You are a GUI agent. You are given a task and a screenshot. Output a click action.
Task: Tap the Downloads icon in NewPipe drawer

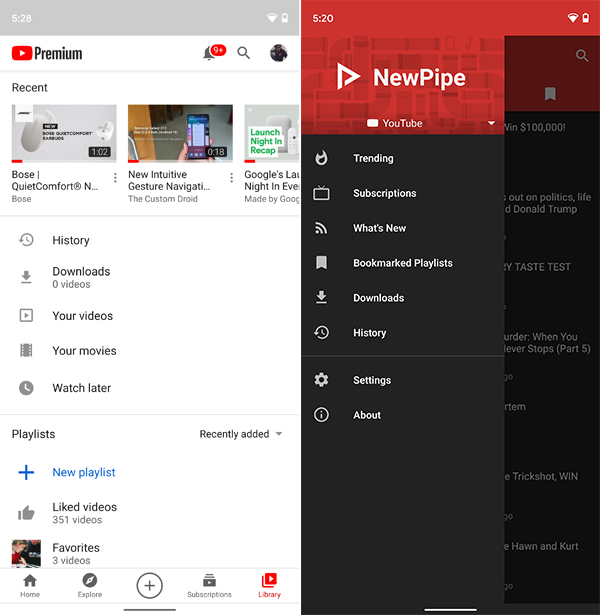click(x=321, y=297)
